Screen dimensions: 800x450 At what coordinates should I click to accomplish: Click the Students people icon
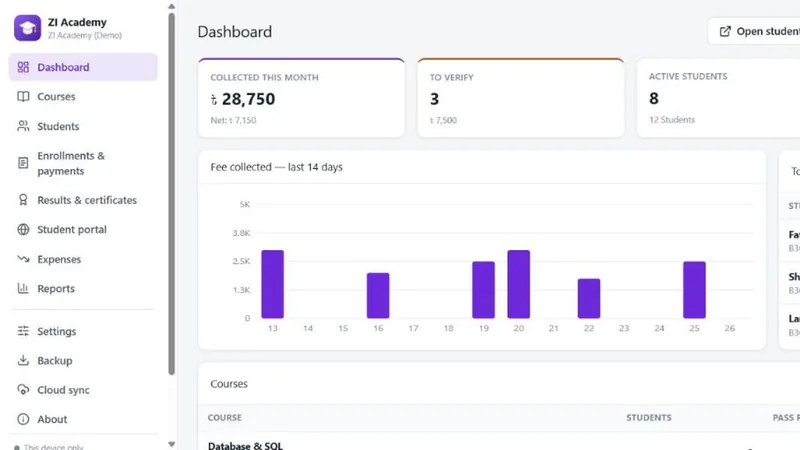[x=23, y=126]
